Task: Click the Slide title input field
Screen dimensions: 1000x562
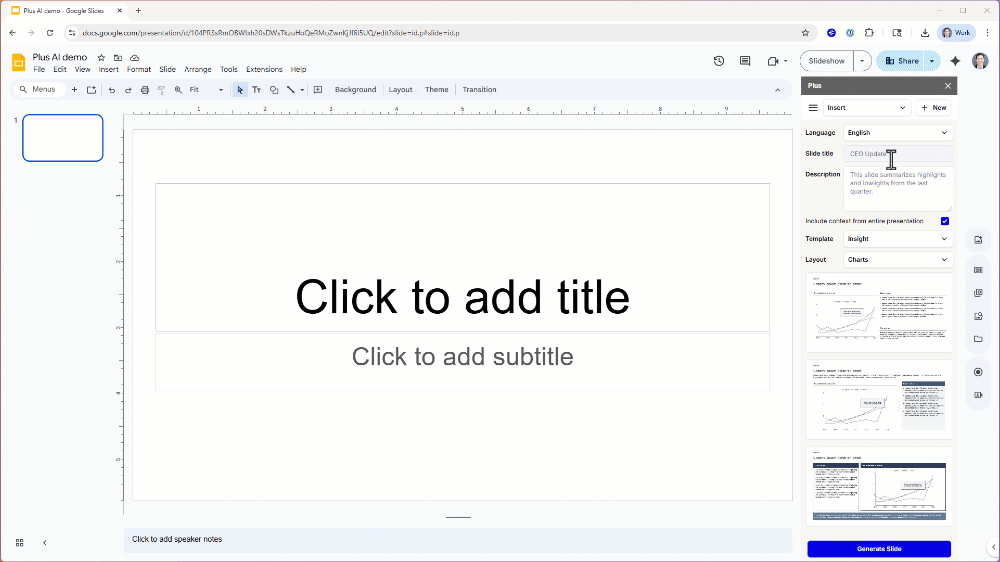Action: pos(897,154)
